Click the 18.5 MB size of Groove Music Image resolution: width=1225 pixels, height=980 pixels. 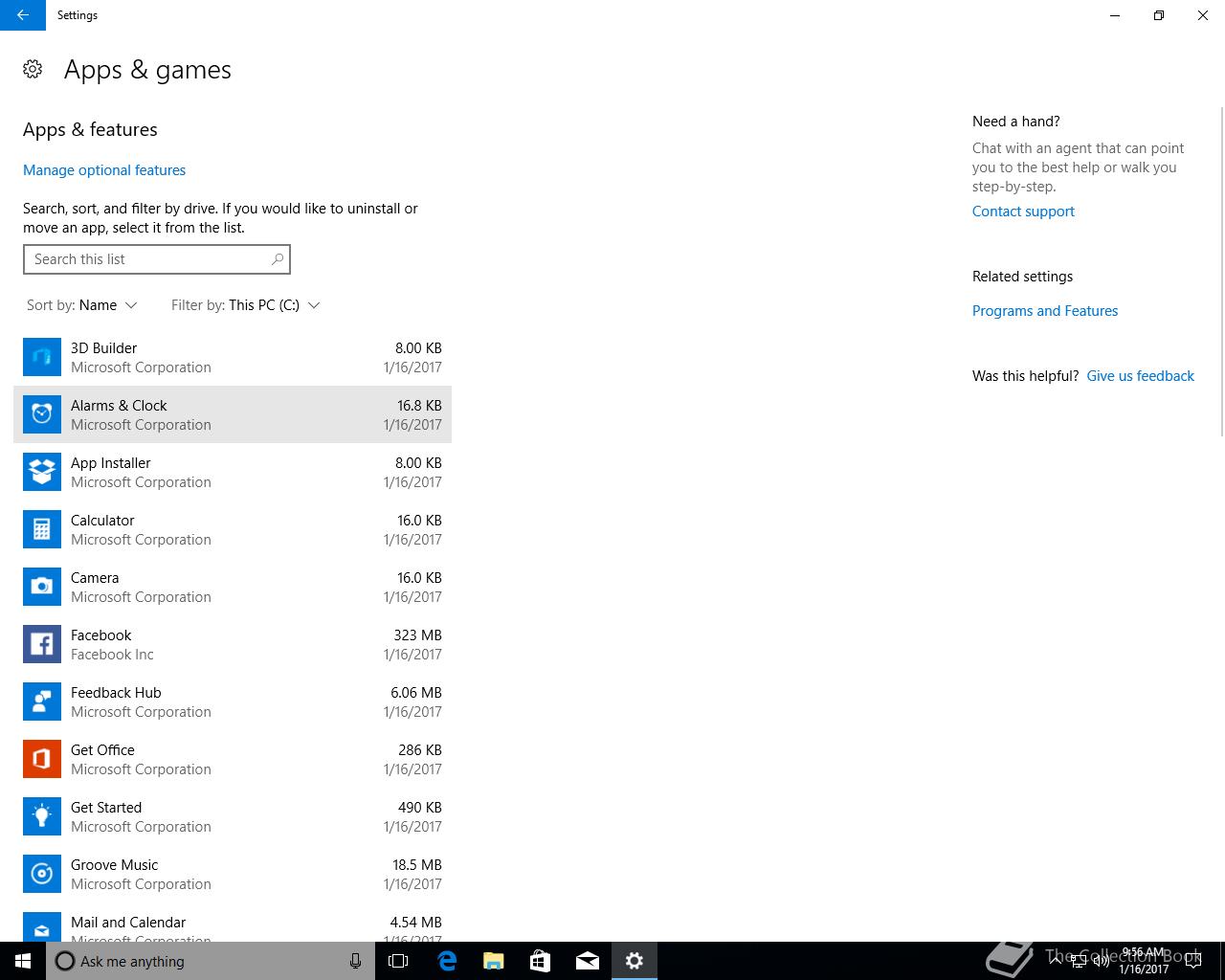click(417, 865)
